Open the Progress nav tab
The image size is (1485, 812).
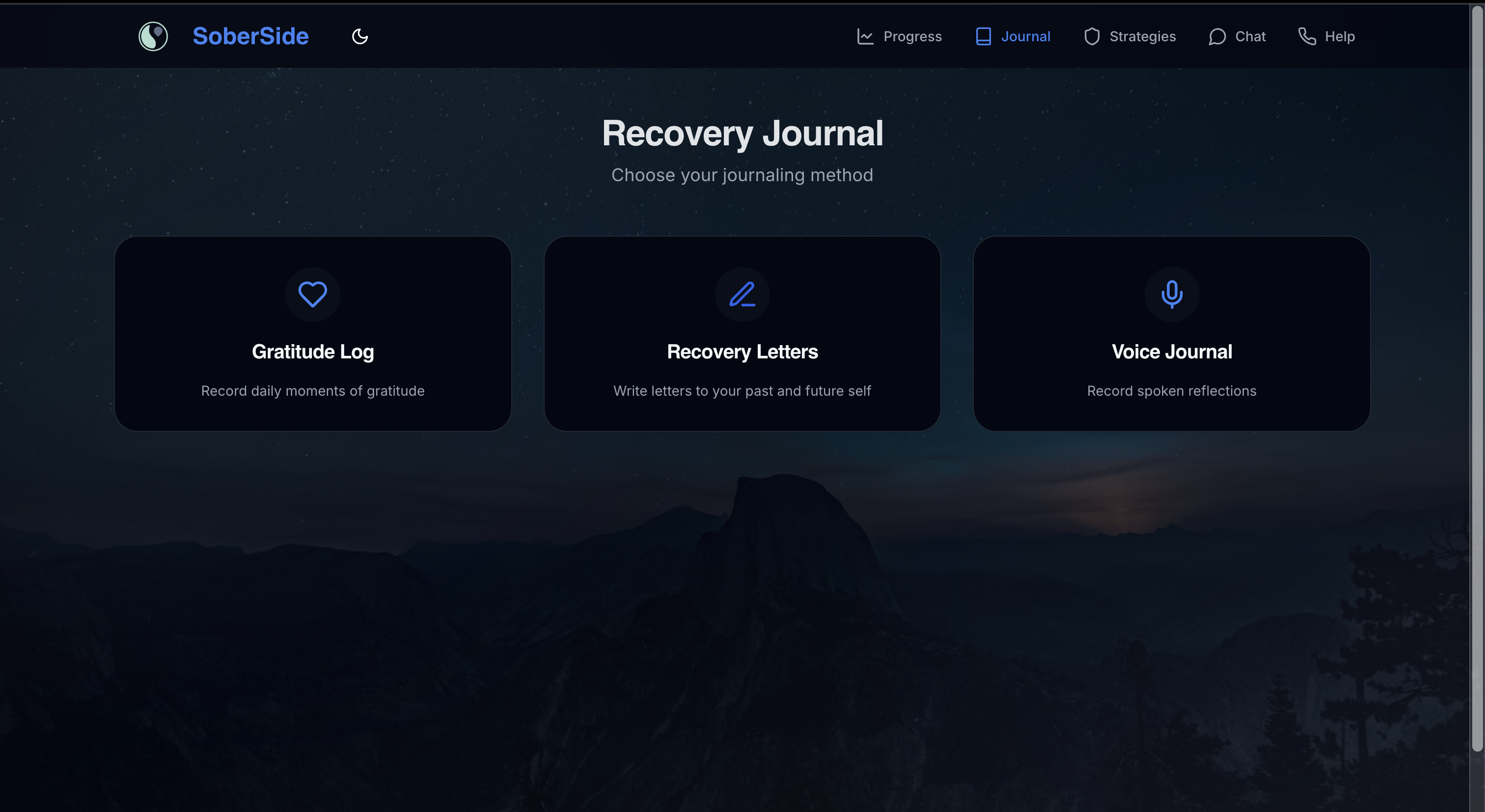click(x=912, y=36)
